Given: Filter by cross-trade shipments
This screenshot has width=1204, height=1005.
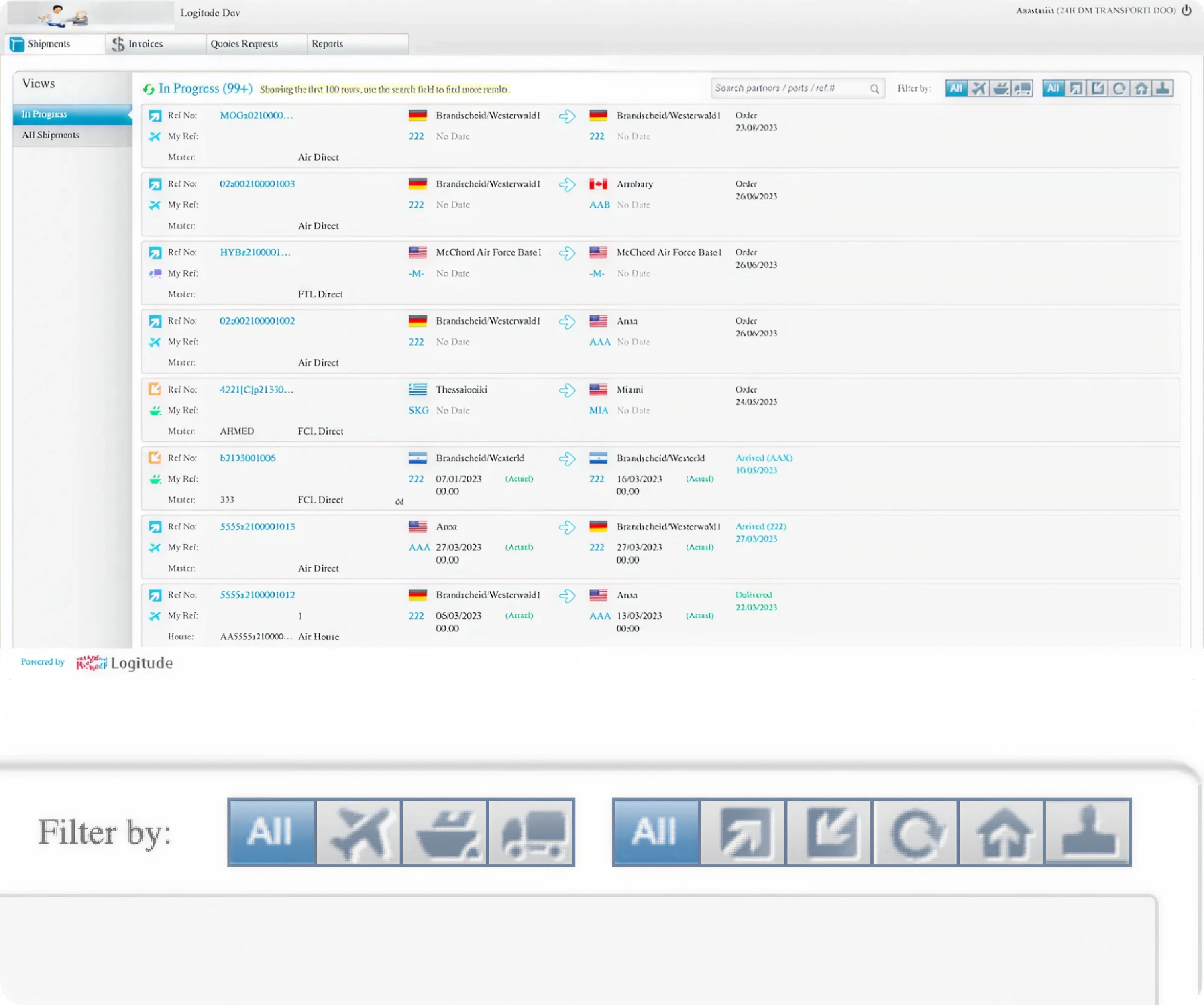Looking at the screenshot, I should (1119, 88).
